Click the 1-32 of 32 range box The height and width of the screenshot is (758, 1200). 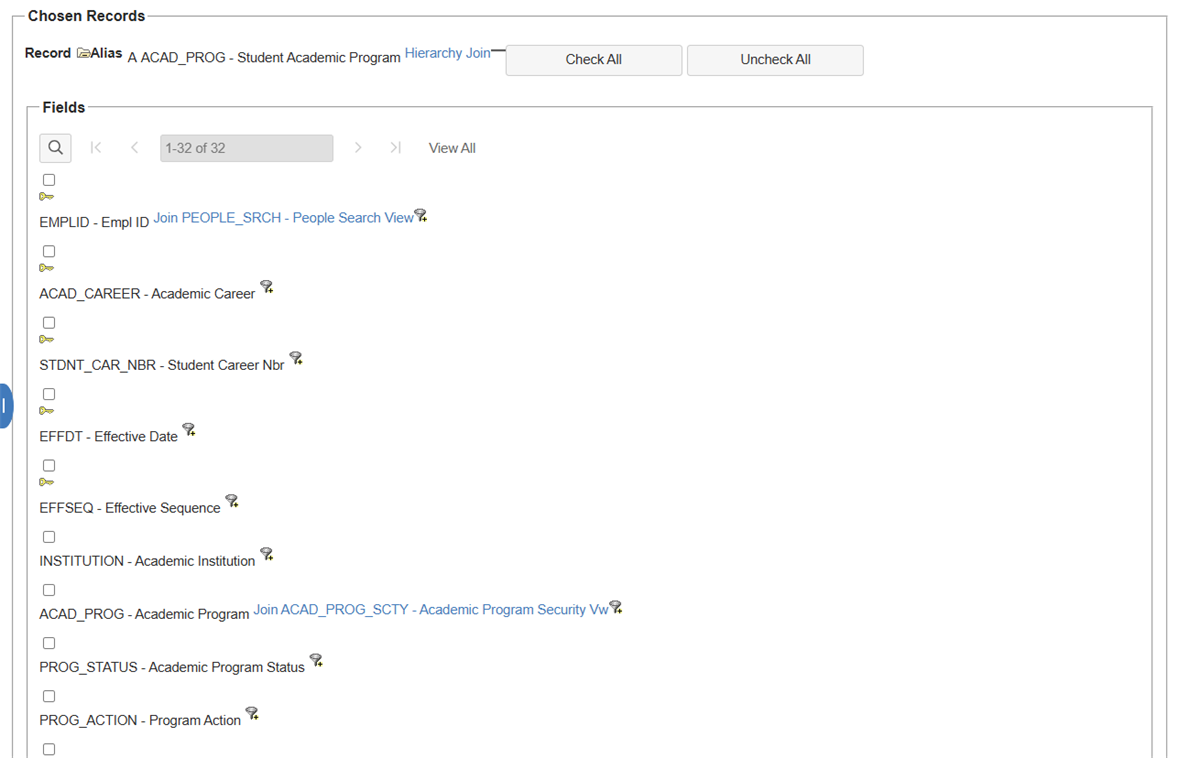pos(246,148)
